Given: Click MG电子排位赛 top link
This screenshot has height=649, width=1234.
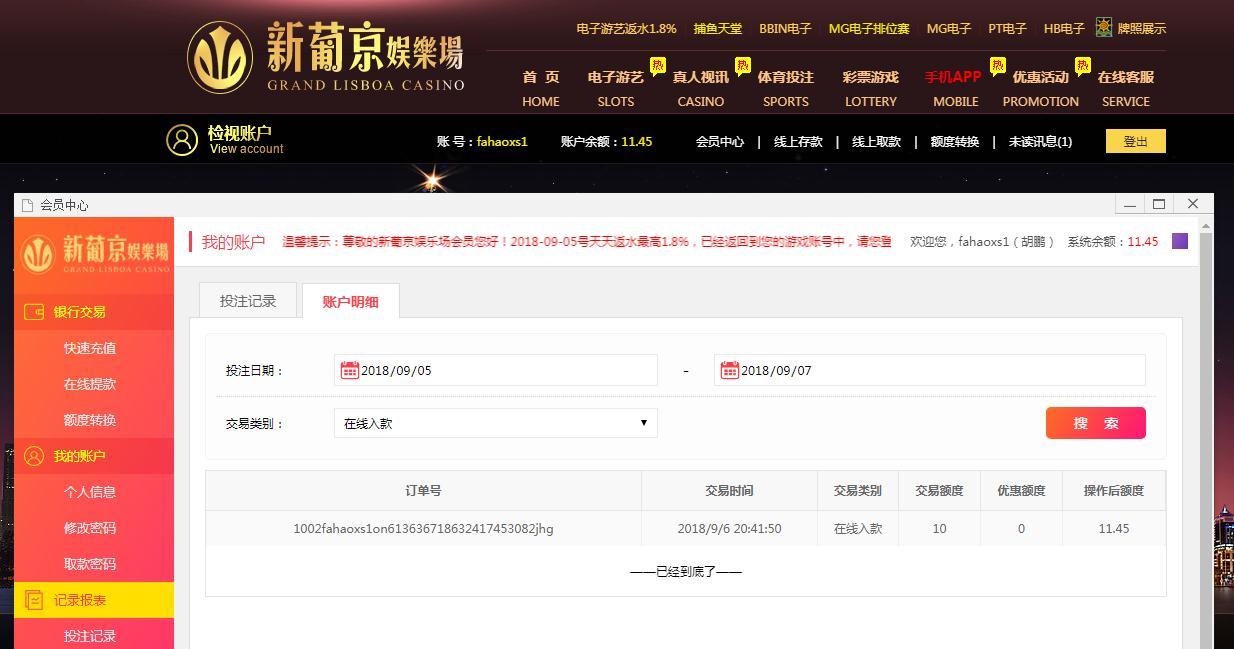Looking at the screenshot, I should tap(869, 28).
